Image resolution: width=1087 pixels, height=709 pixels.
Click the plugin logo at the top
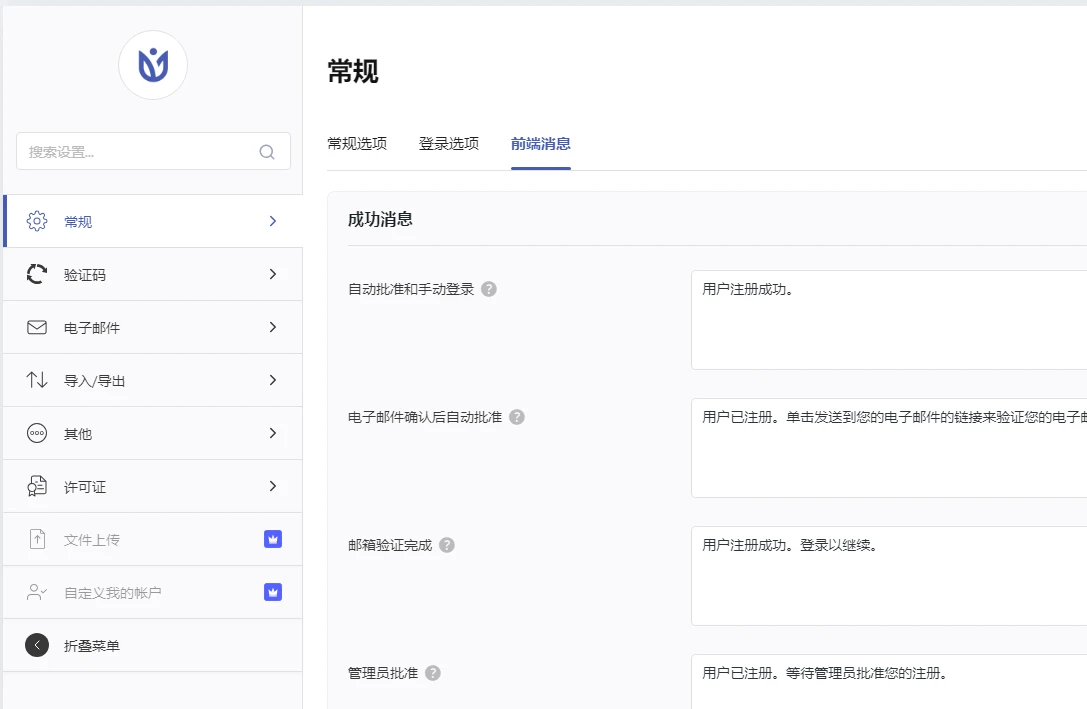tap(152, 64)
